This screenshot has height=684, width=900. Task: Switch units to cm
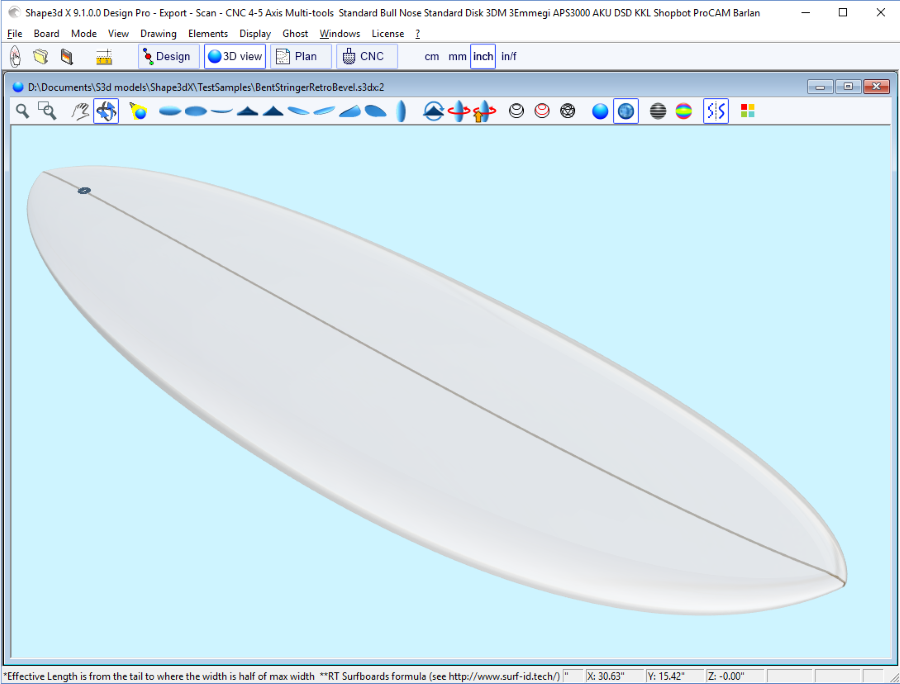(432, 57)
